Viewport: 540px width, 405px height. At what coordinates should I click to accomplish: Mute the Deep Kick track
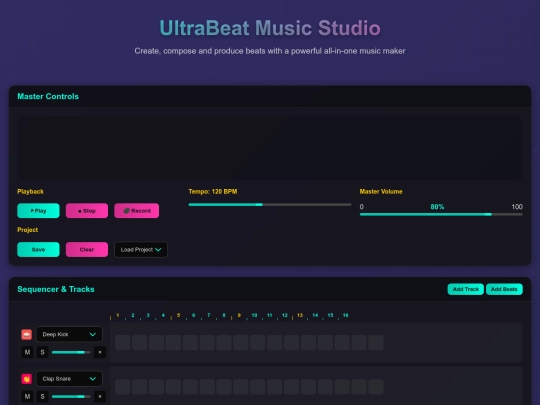[x=27, y=352]
